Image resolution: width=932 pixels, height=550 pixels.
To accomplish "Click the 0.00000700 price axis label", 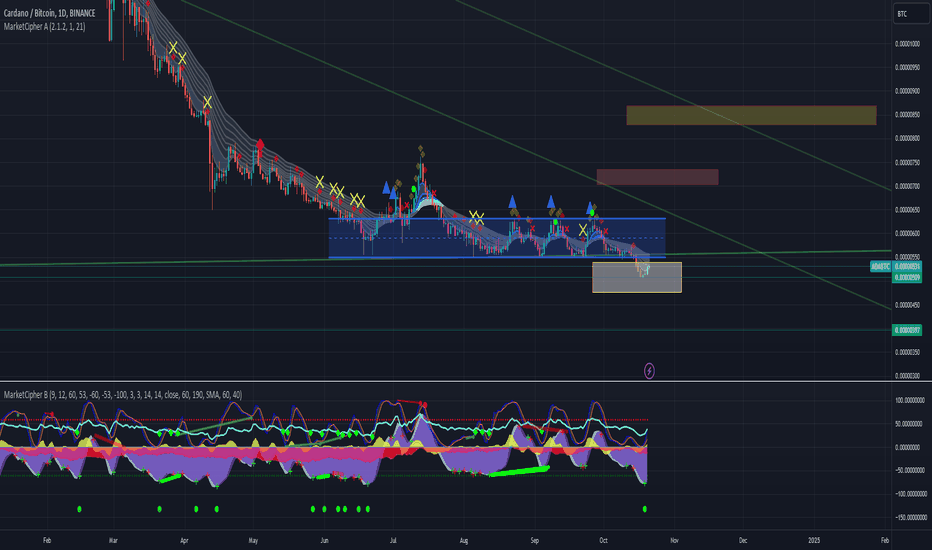I will tap(907, 186).
